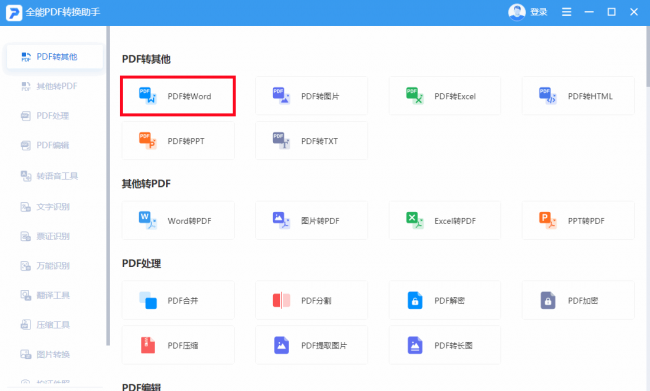Click the 图片转PDF card icon
The height and width of the screenshot is (391, 650).
(x=281, y=220)
